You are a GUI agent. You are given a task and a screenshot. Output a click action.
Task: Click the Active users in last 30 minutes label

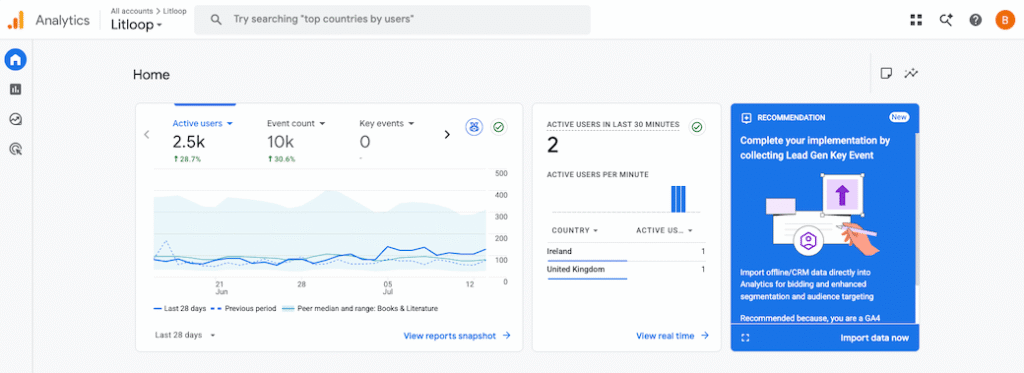click(613, 125)
